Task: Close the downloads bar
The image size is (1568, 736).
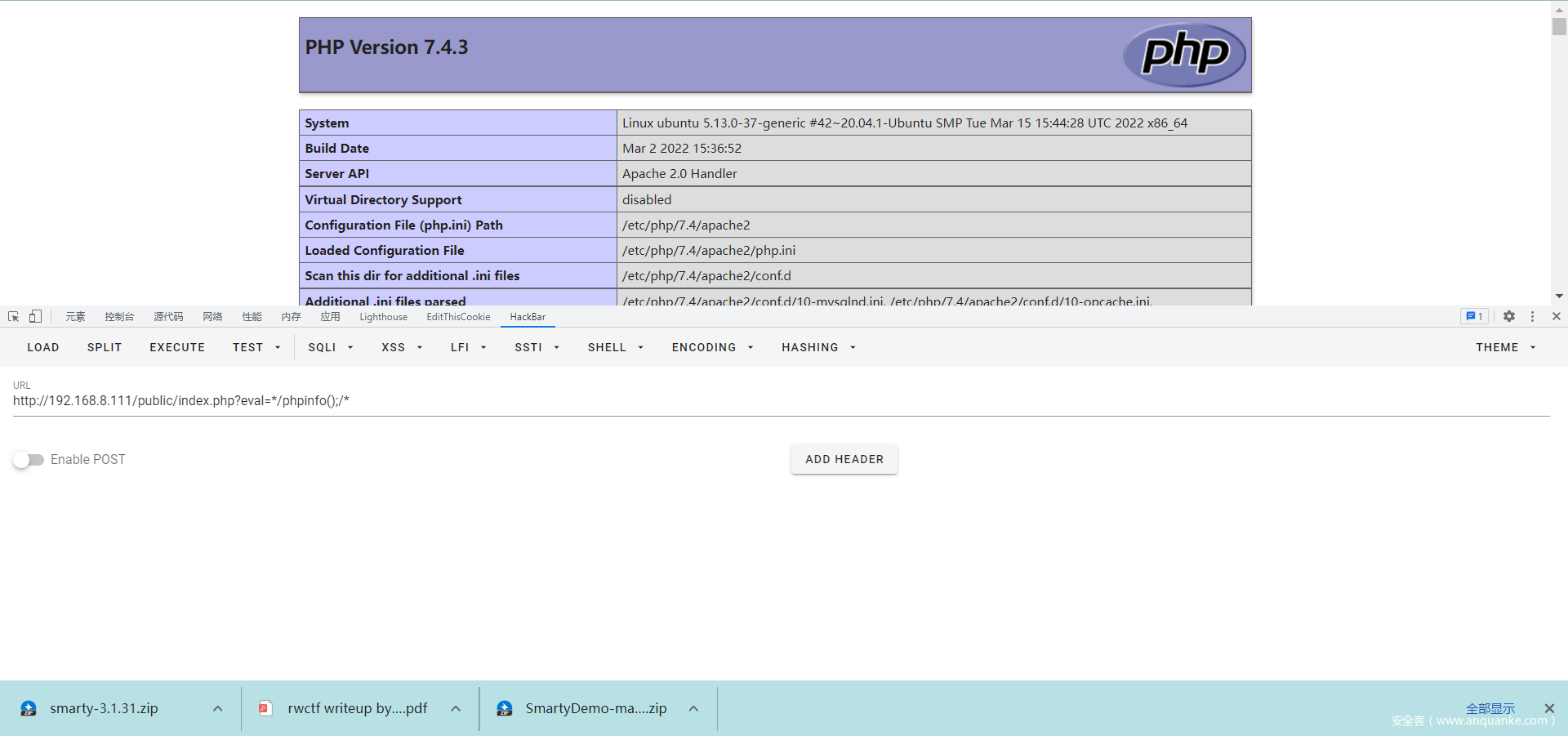Action: (x=1549, y=708)
